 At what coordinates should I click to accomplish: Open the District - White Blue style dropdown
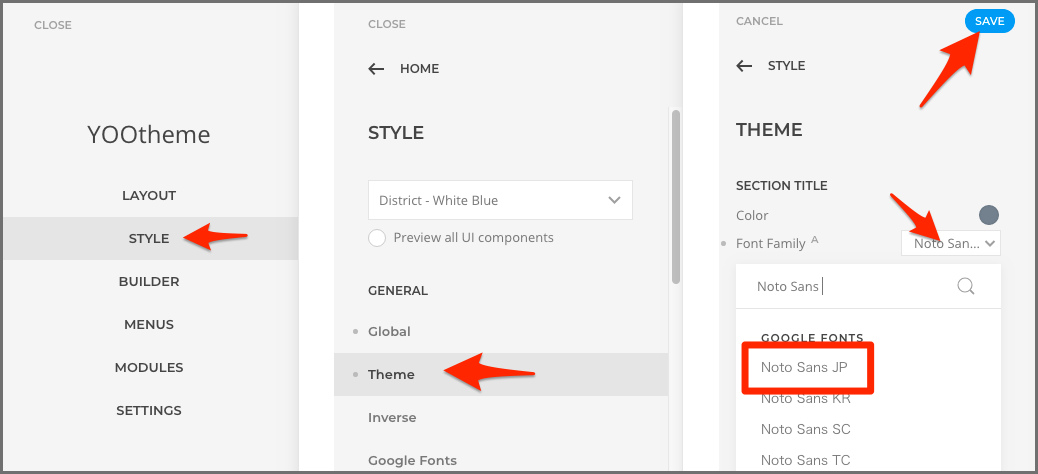[500, 200]
